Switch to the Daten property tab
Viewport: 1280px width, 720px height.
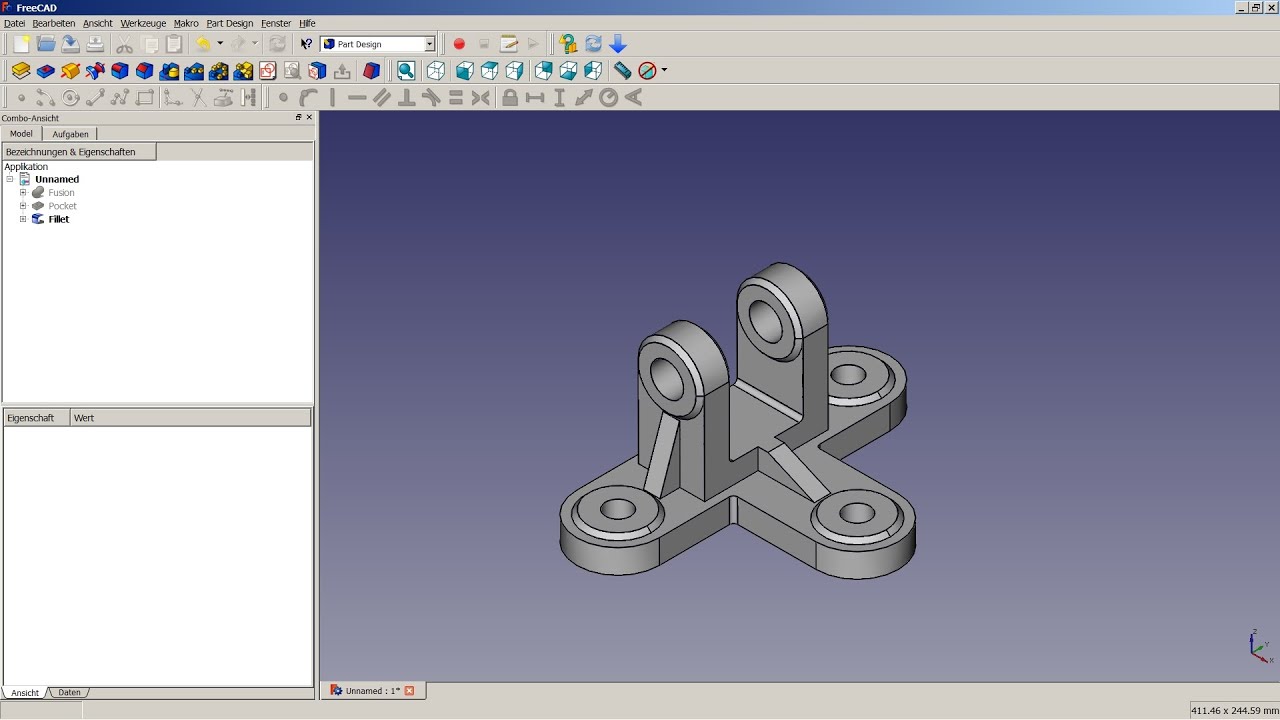coord(69,693)
